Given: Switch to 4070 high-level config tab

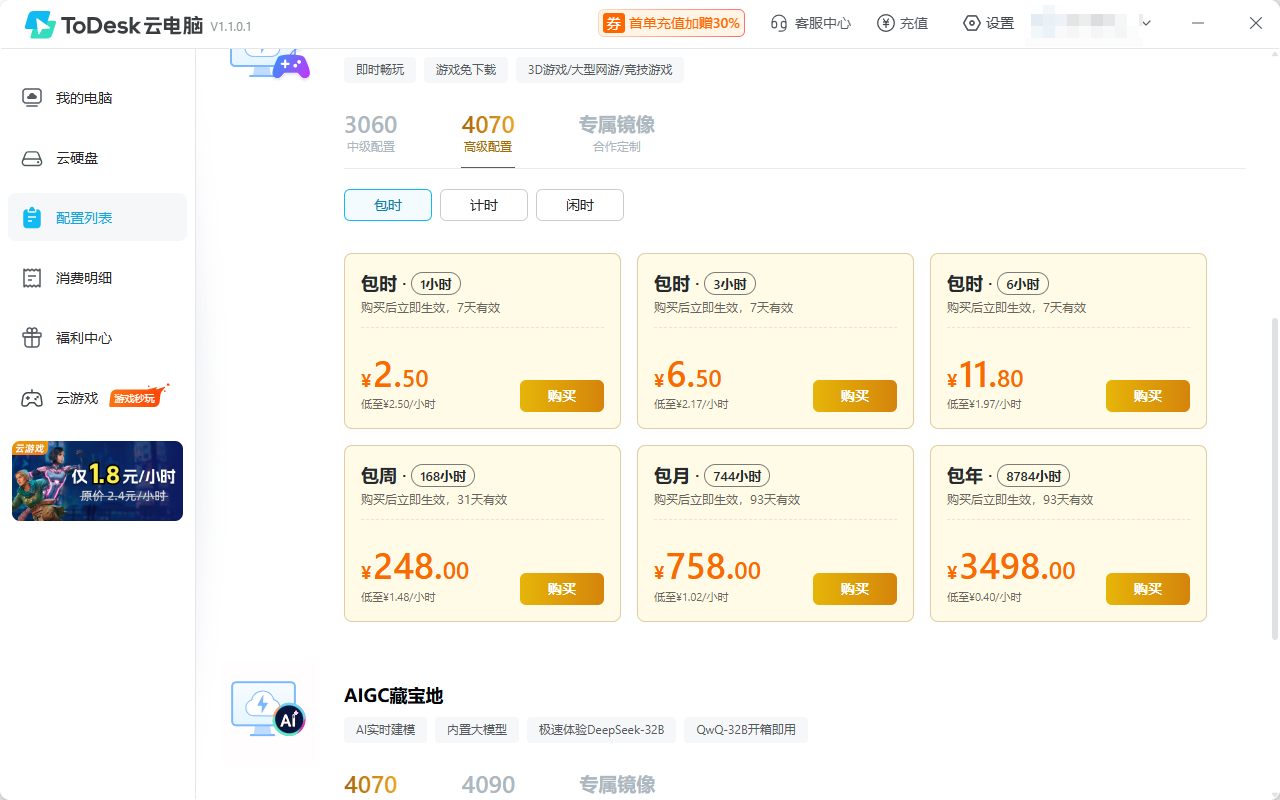Looking at the screenshot, I should tap(488, 134).
